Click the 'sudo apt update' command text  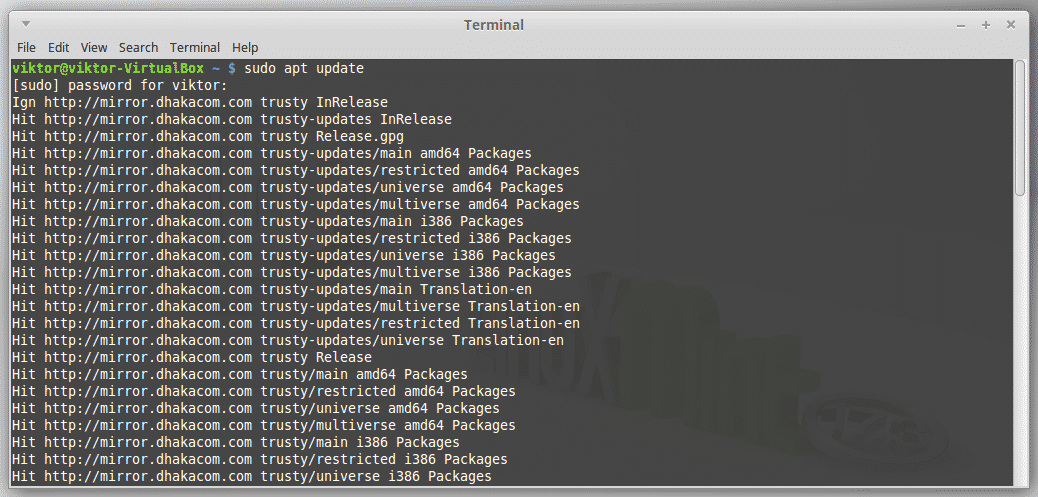pos(304,68)
